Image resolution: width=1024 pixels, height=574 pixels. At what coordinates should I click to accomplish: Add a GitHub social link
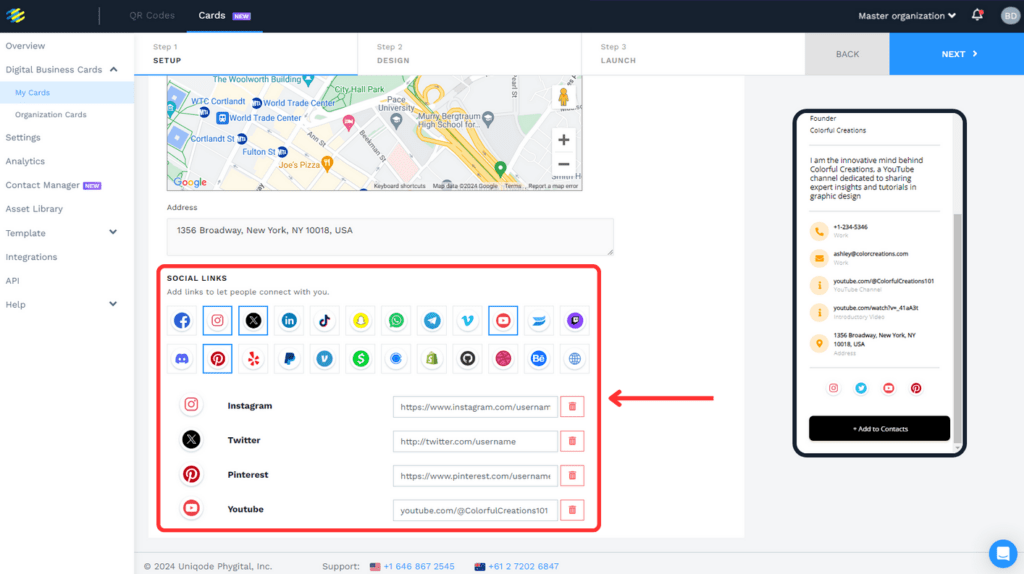click(x=468, y=359)
